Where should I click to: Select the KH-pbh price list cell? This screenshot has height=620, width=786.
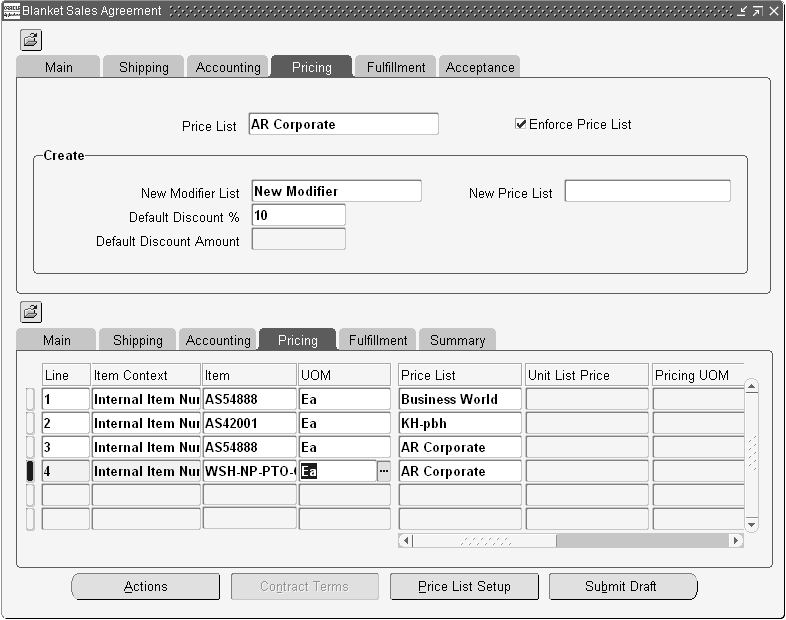click(x=460, y=423)
